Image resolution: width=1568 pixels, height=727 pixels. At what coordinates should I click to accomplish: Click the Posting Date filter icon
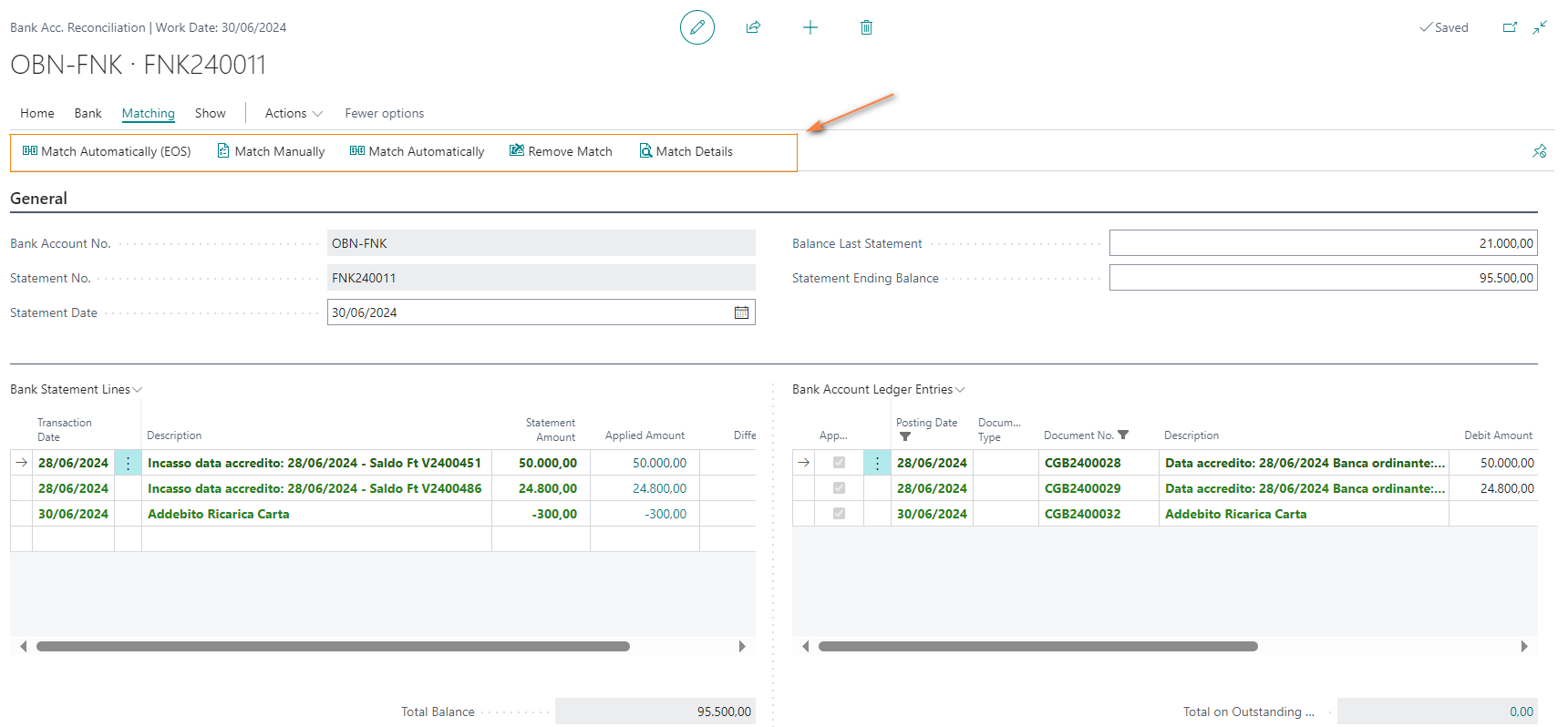(x=905, y=437)
